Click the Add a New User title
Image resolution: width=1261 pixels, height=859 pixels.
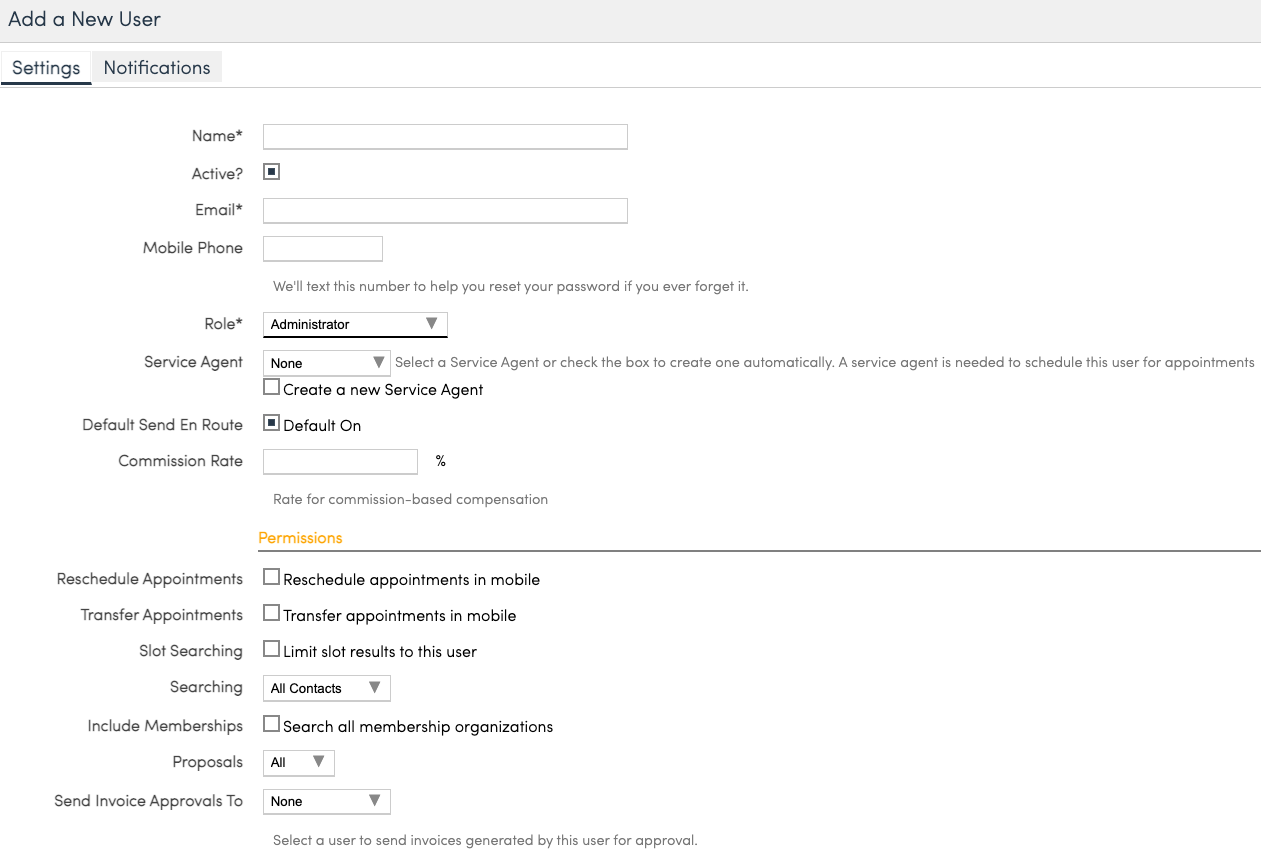84,19
